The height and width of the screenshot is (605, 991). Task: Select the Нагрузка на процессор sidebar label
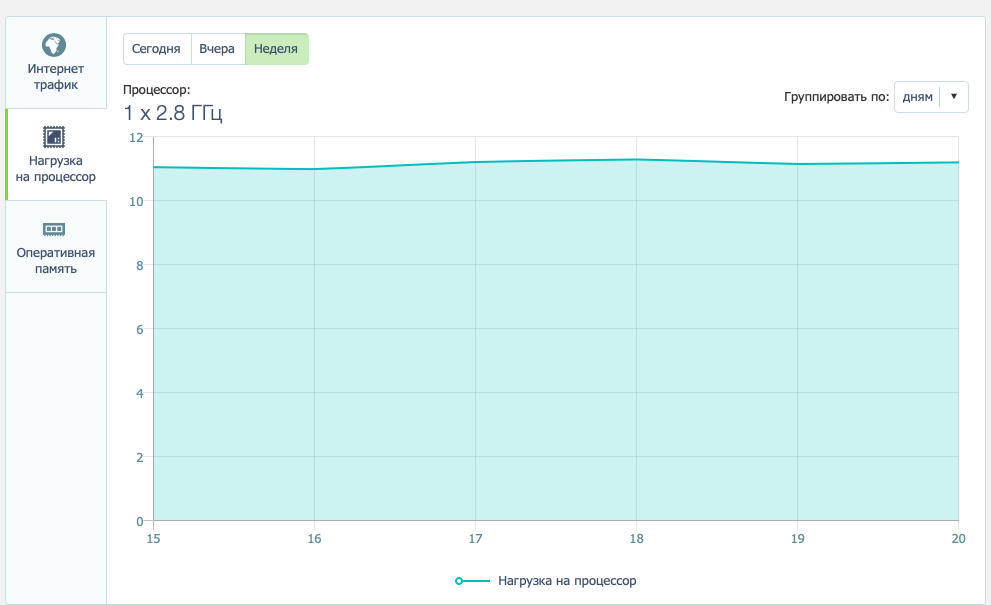coord(56,169)
